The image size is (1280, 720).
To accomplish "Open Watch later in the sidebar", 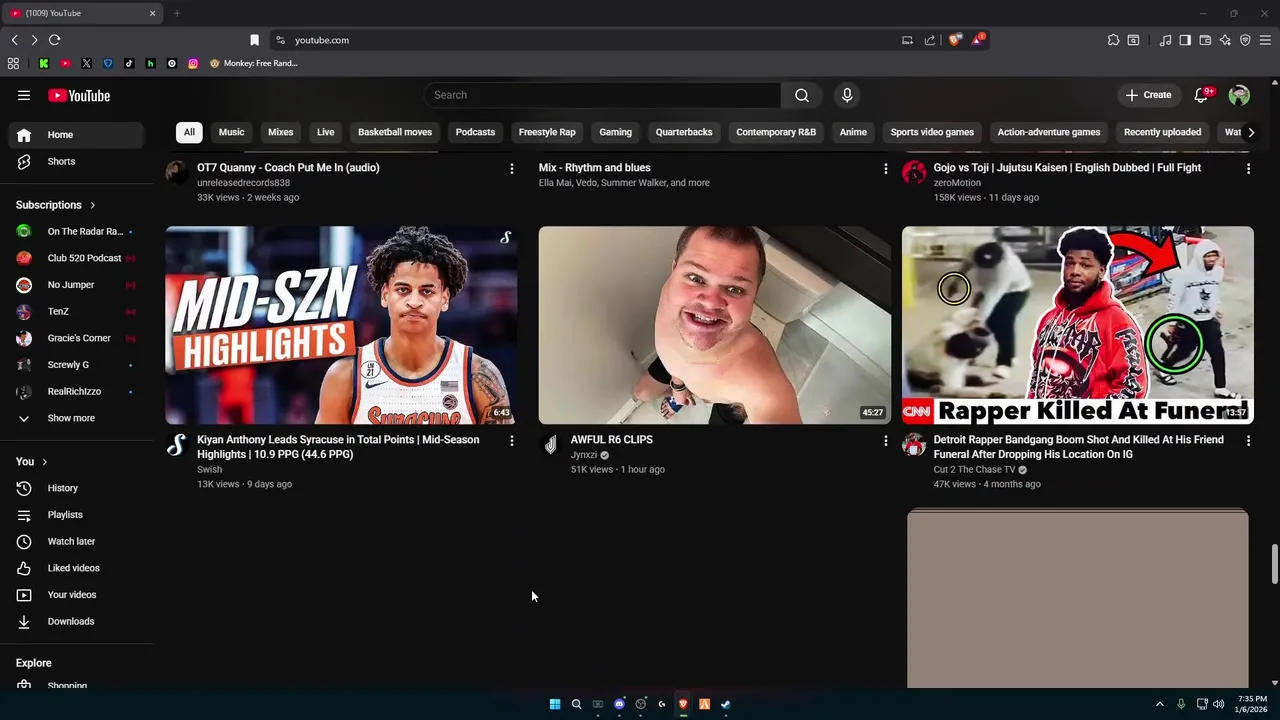I will (x=76, y=541).
